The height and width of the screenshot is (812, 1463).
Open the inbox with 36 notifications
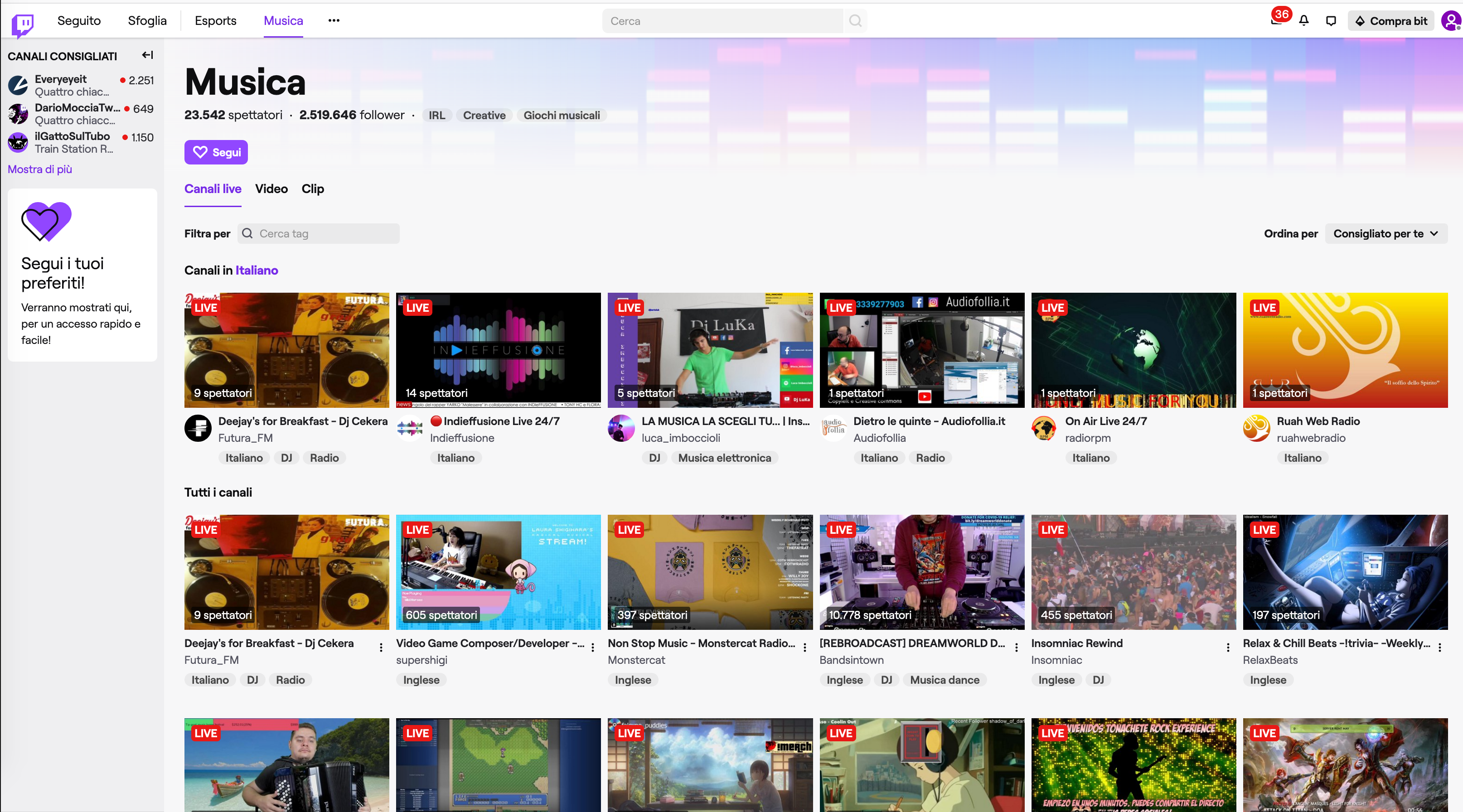pos(1277,20)
